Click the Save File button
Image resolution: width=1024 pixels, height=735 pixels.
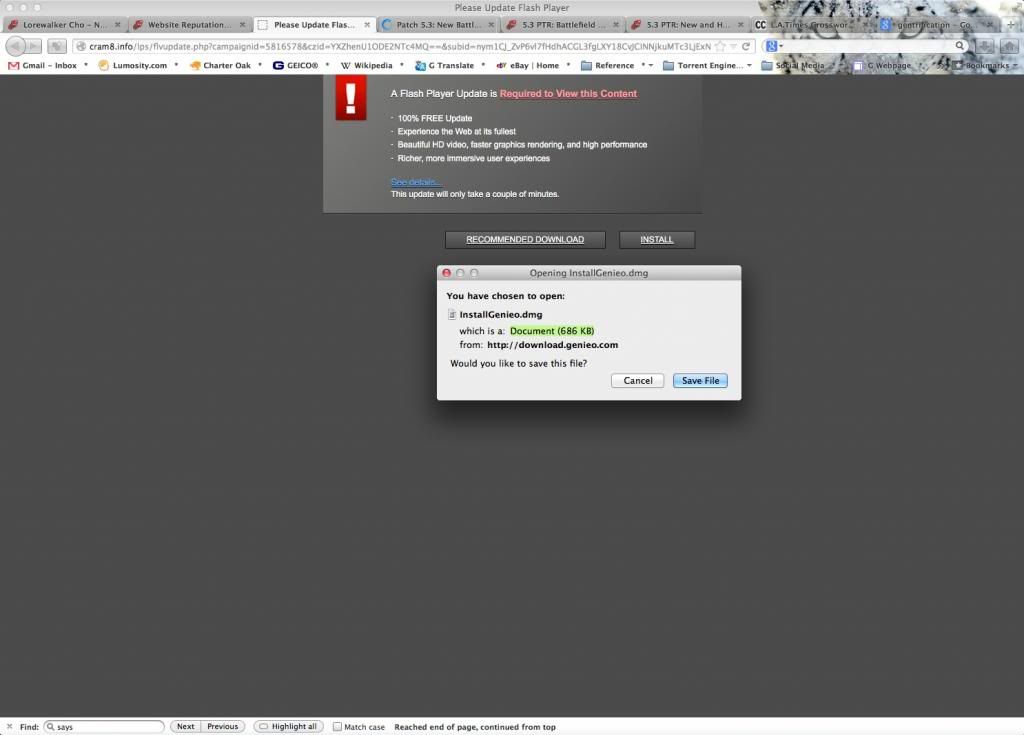click(700, 381)
